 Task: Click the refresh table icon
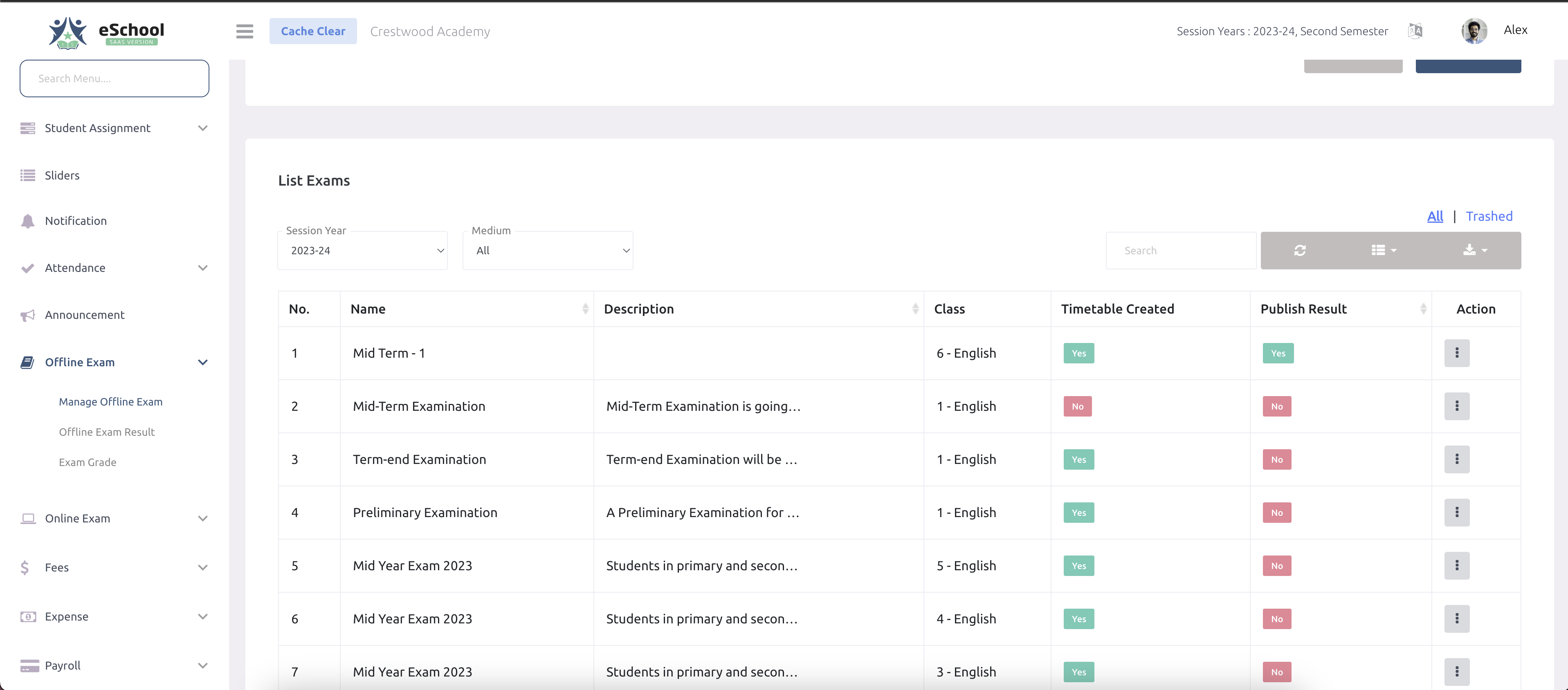[x=1300, y=250]
